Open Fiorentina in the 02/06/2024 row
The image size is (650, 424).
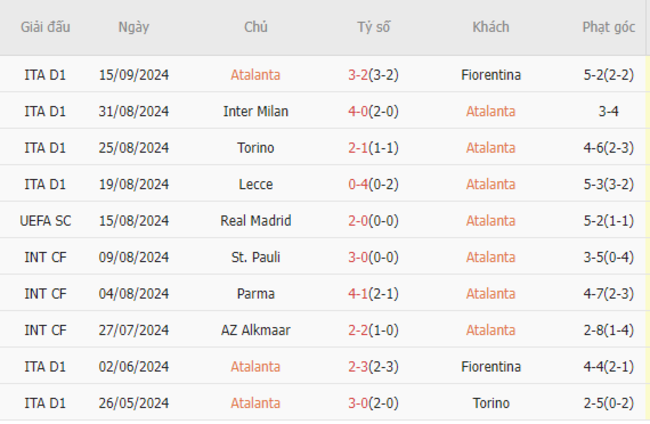491,367
